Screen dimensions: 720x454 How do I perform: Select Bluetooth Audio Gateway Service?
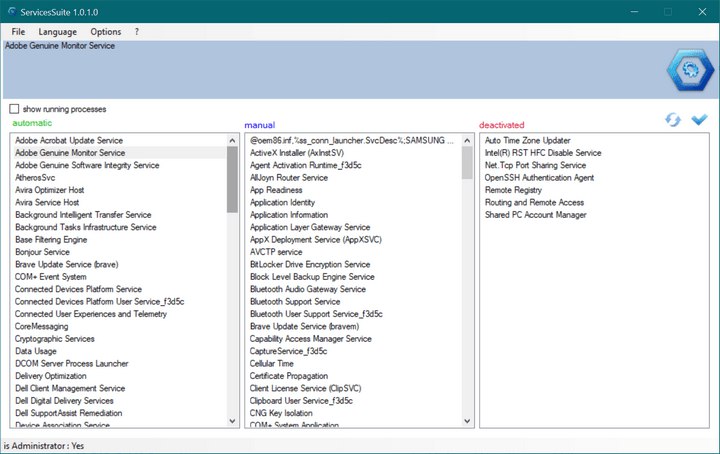308,289
